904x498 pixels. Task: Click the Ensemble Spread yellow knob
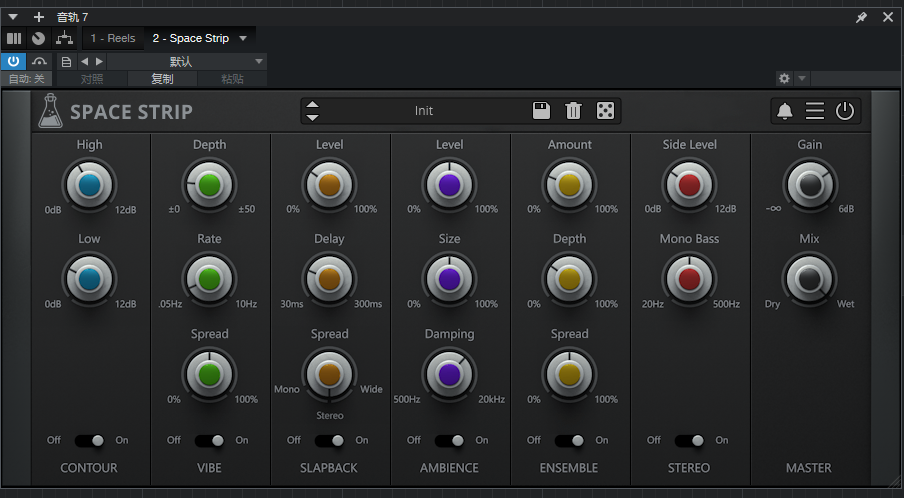pyautogui.click(x=569, y=375)
